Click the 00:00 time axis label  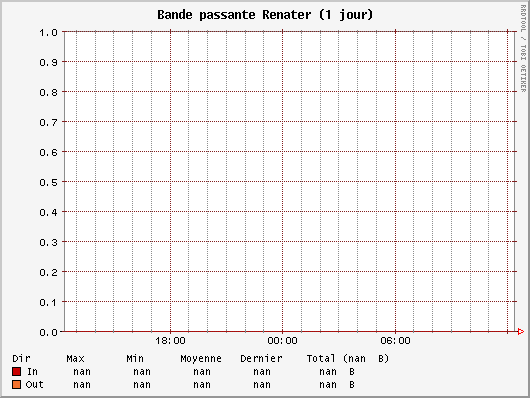coord(283,341)
